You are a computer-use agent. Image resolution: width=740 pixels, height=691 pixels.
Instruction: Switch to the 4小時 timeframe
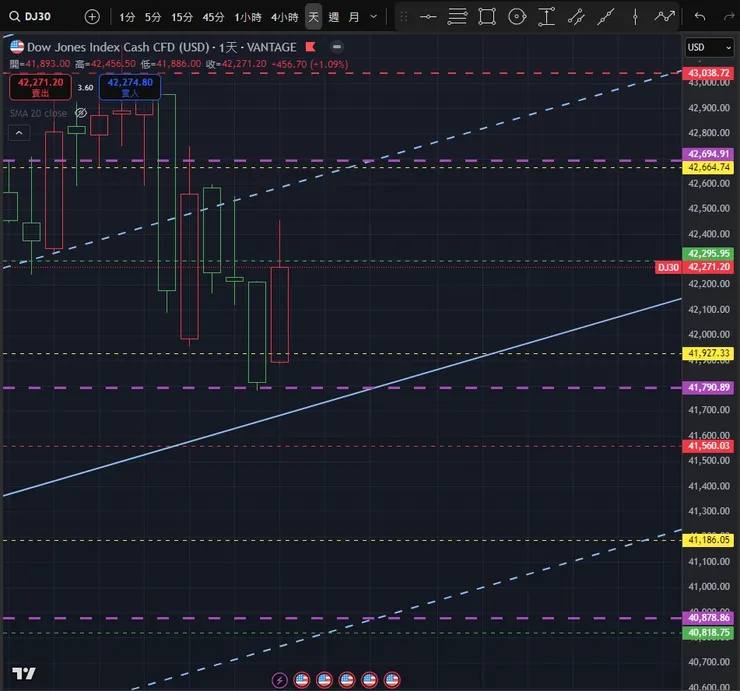(285, 17)
